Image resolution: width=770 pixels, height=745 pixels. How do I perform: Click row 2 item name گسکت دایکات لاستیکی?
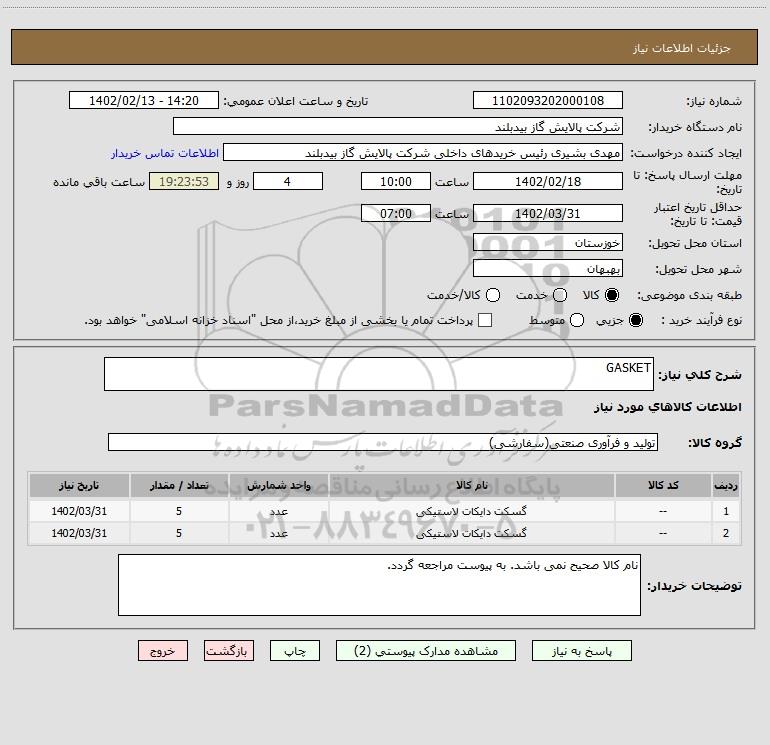471,533
